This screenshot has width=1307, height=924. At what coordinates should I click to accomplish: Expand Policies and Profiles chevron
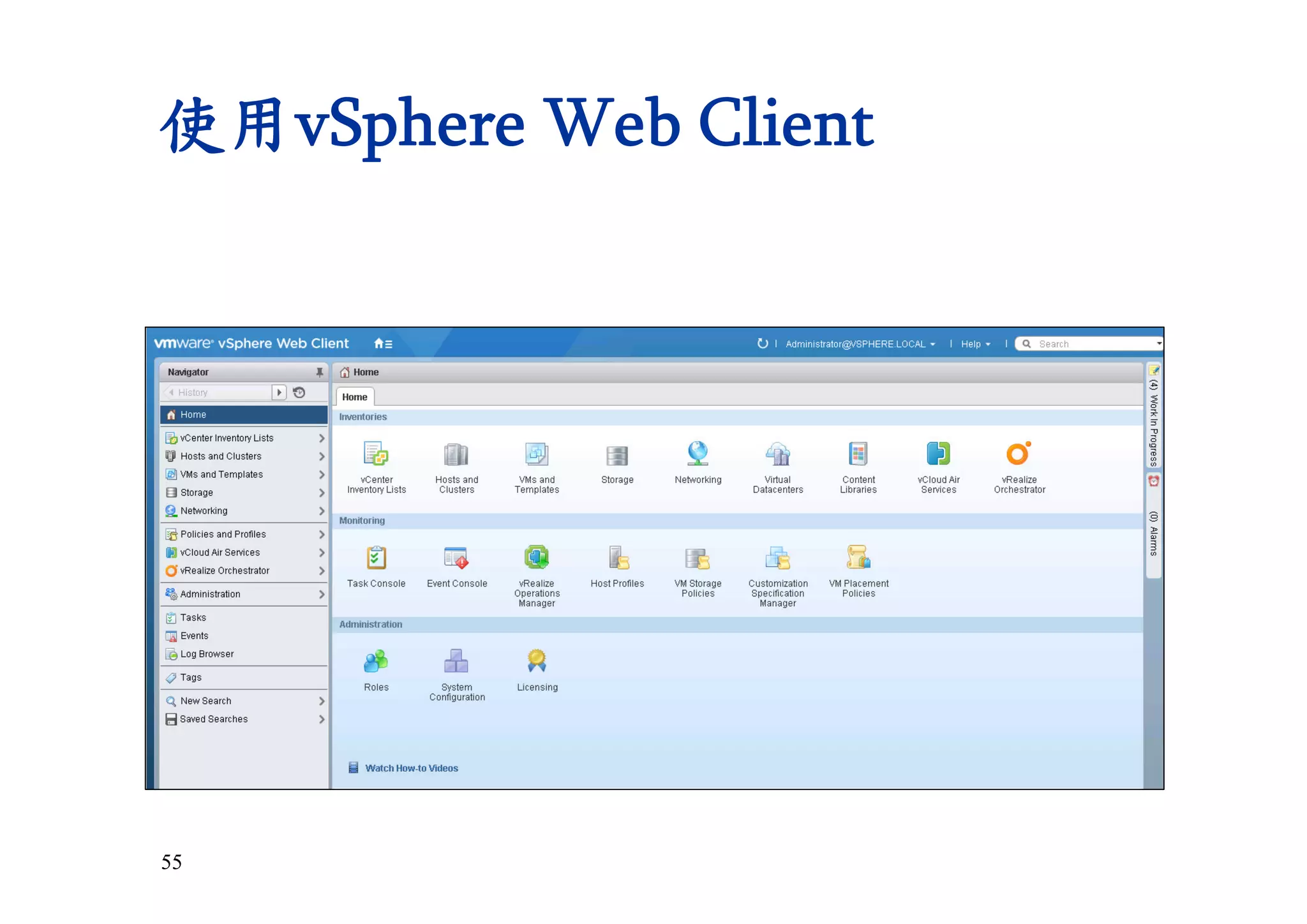[322, 535]
